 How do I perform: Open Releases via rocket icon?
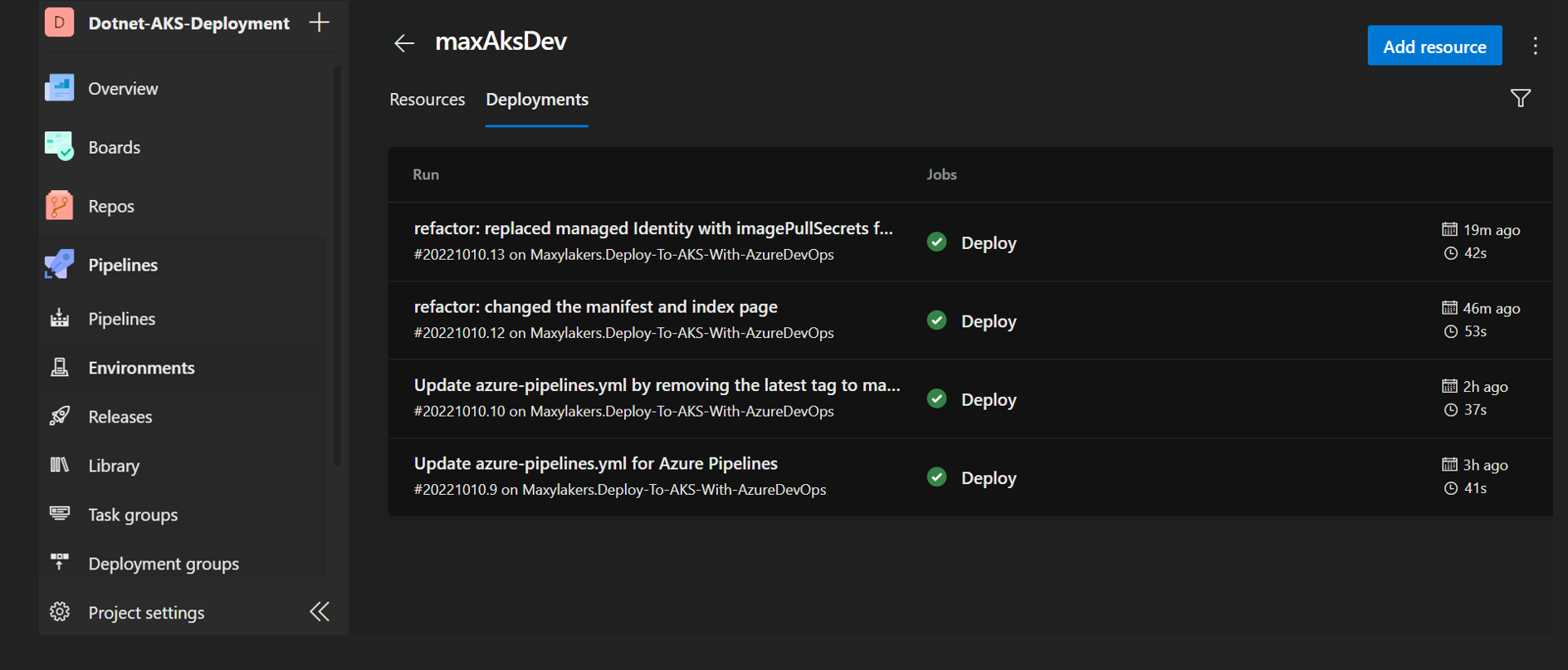[x=59, y=416]
